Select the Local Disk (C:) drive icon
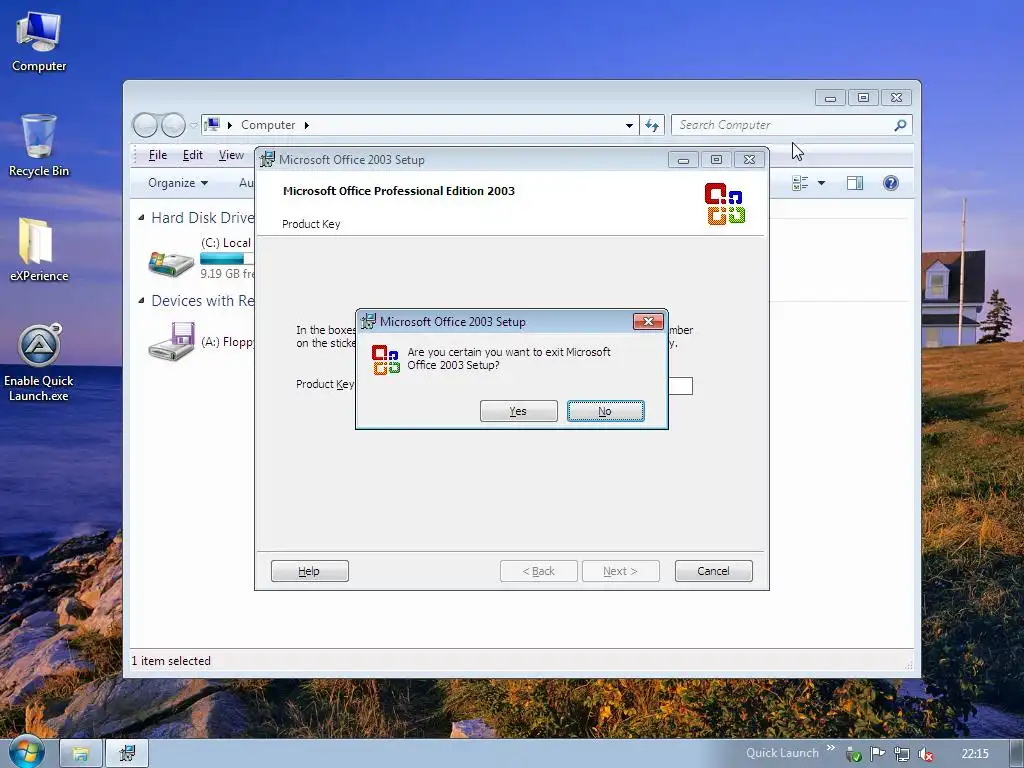The image size is (1024, 768). [x=171, y=263]
